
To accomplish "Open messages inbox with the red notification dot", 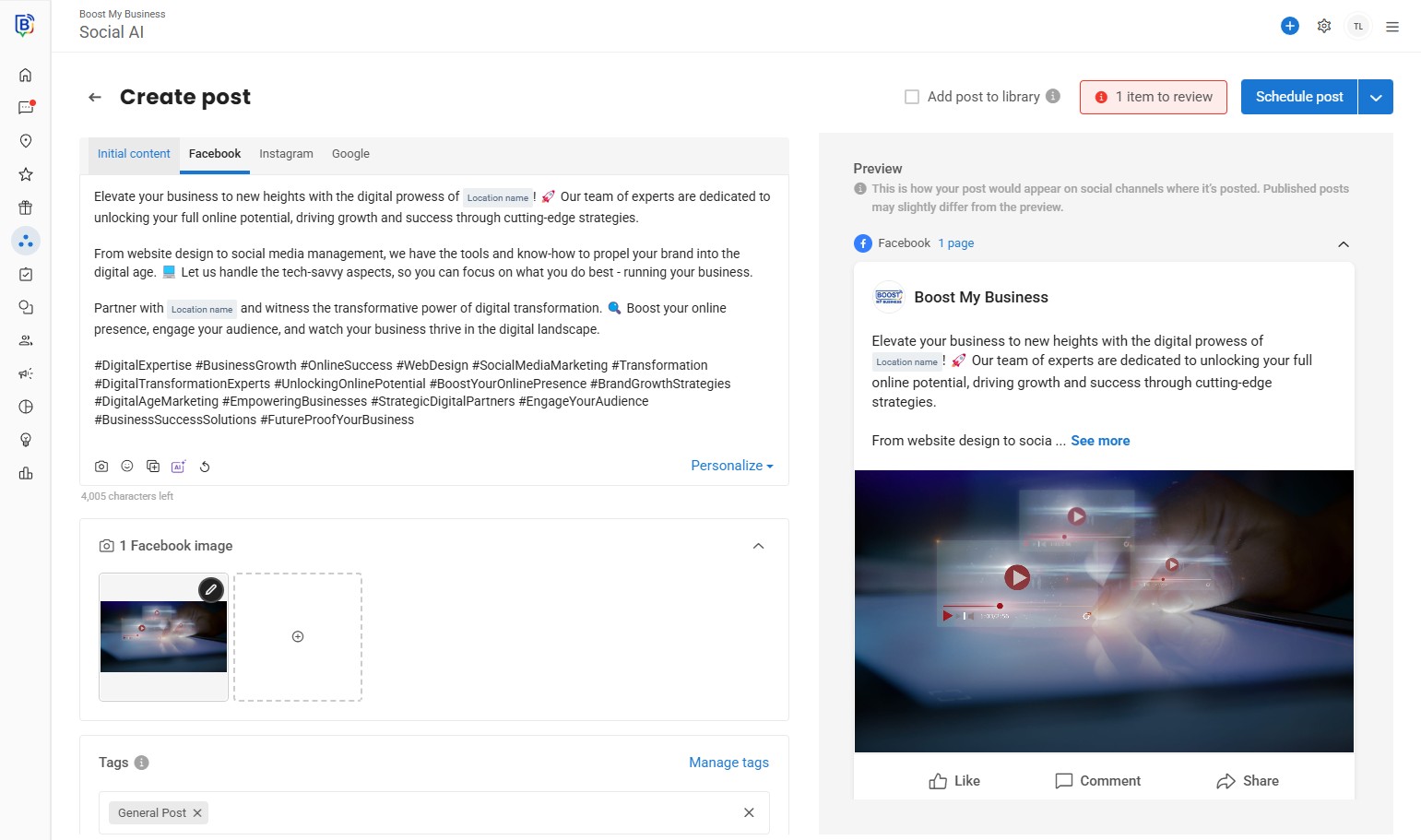I will 26,108.
